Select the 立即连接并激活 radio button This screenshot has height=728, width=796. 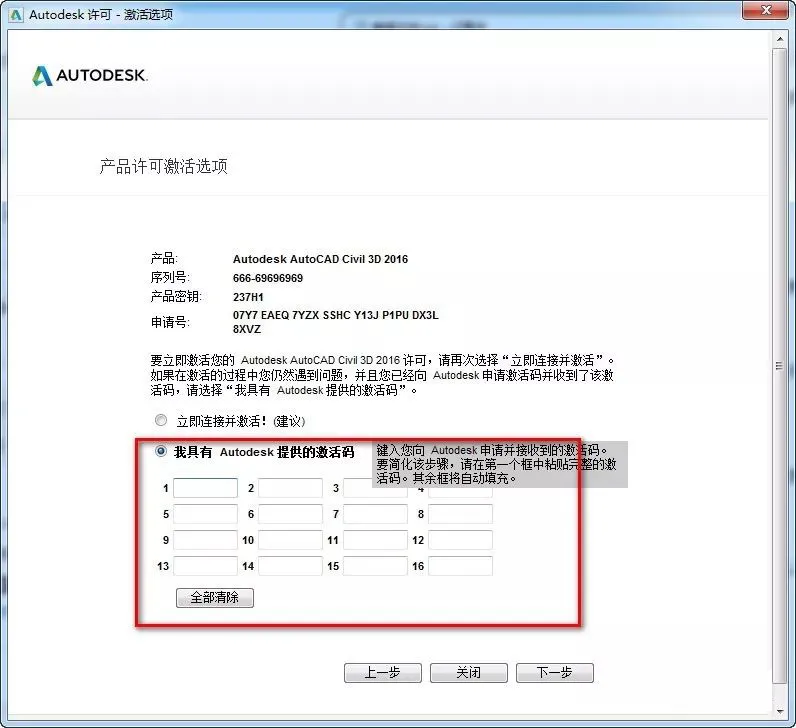(x=161, y=420)
